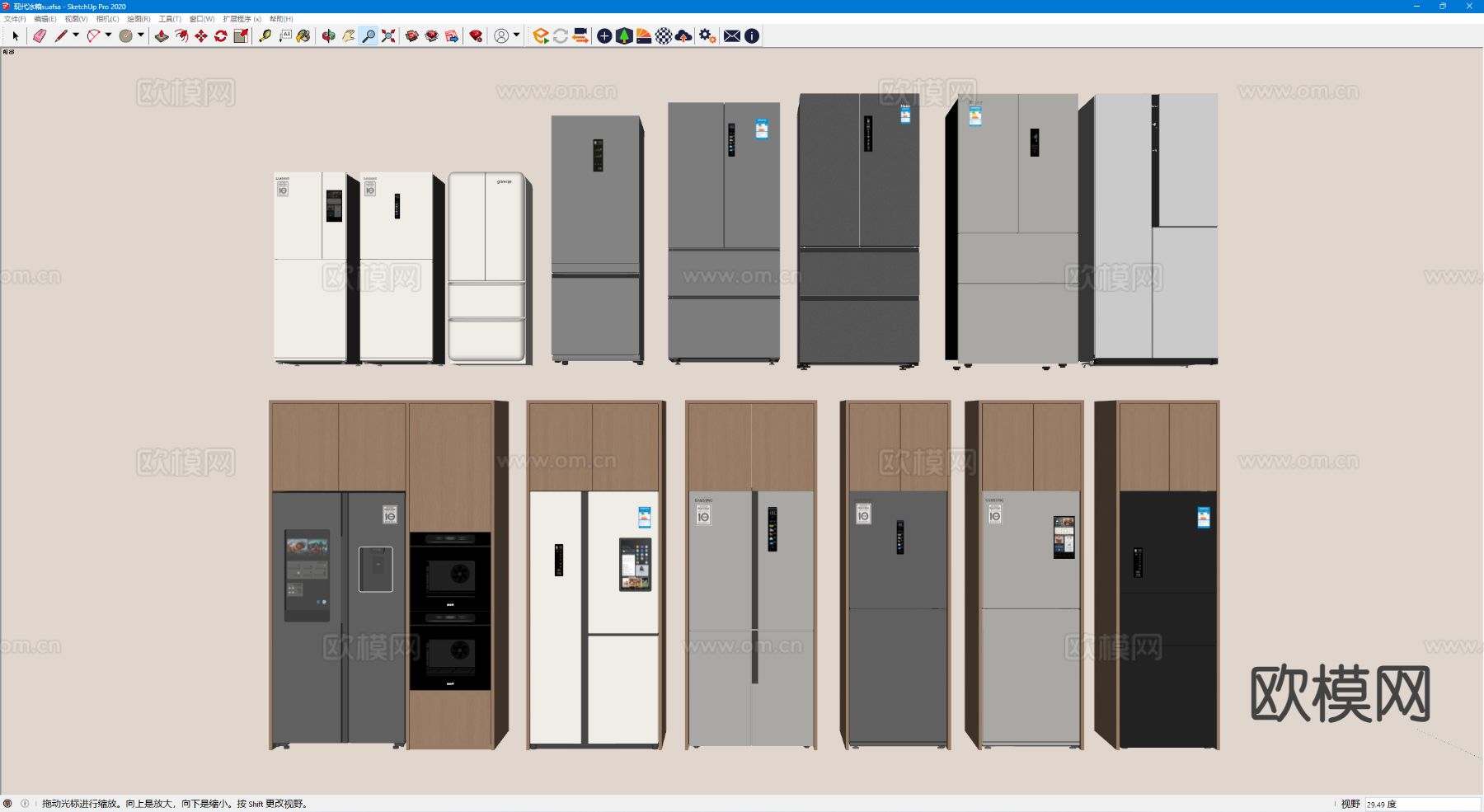
Task: Click the orange play render icon
Action: coord(541,35)
